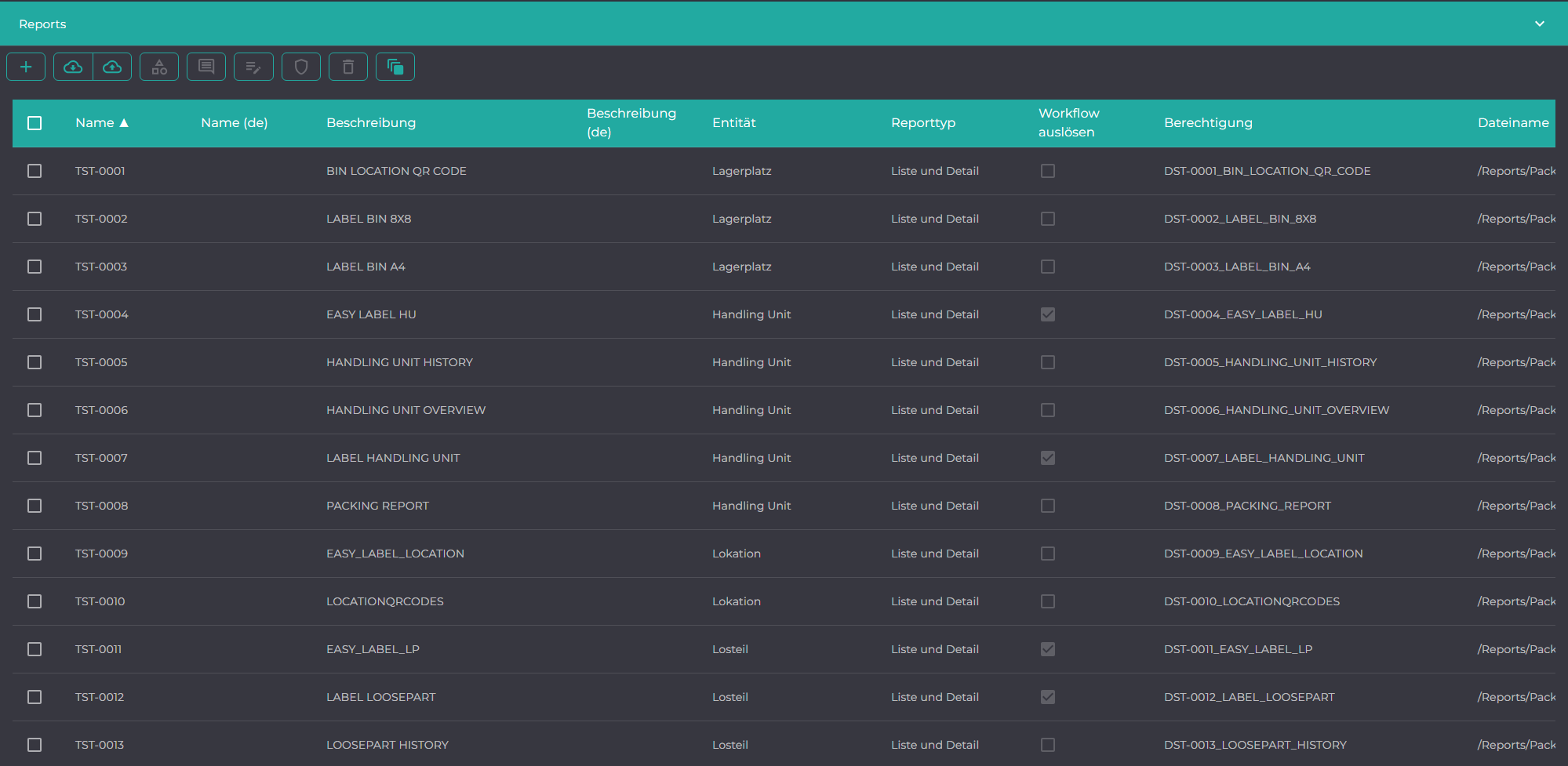The width and height of the screenshot is (1568, 766).
Task: Click the LABEL LOOSEPART description
Action: [380, 697]
